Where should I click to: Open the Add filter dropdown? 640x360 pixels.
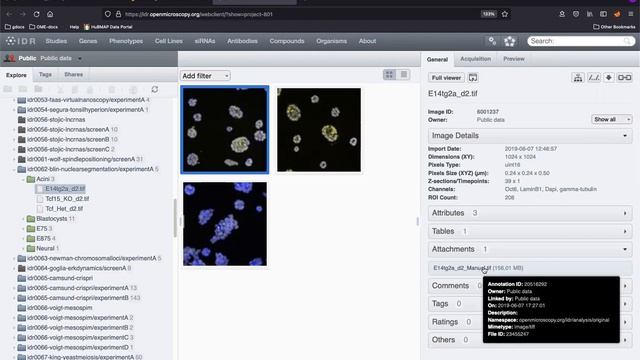coord(205,76)
